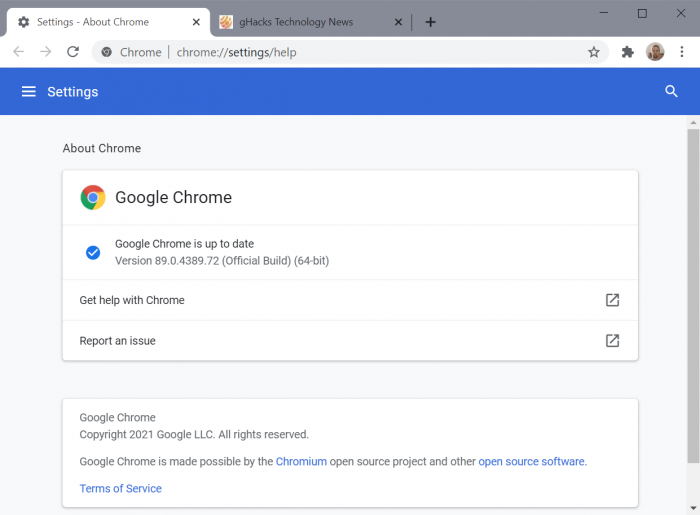The height and width of the screenshot is (515, 700).
Task: Open the open source software link
Action: click(531, 461)
